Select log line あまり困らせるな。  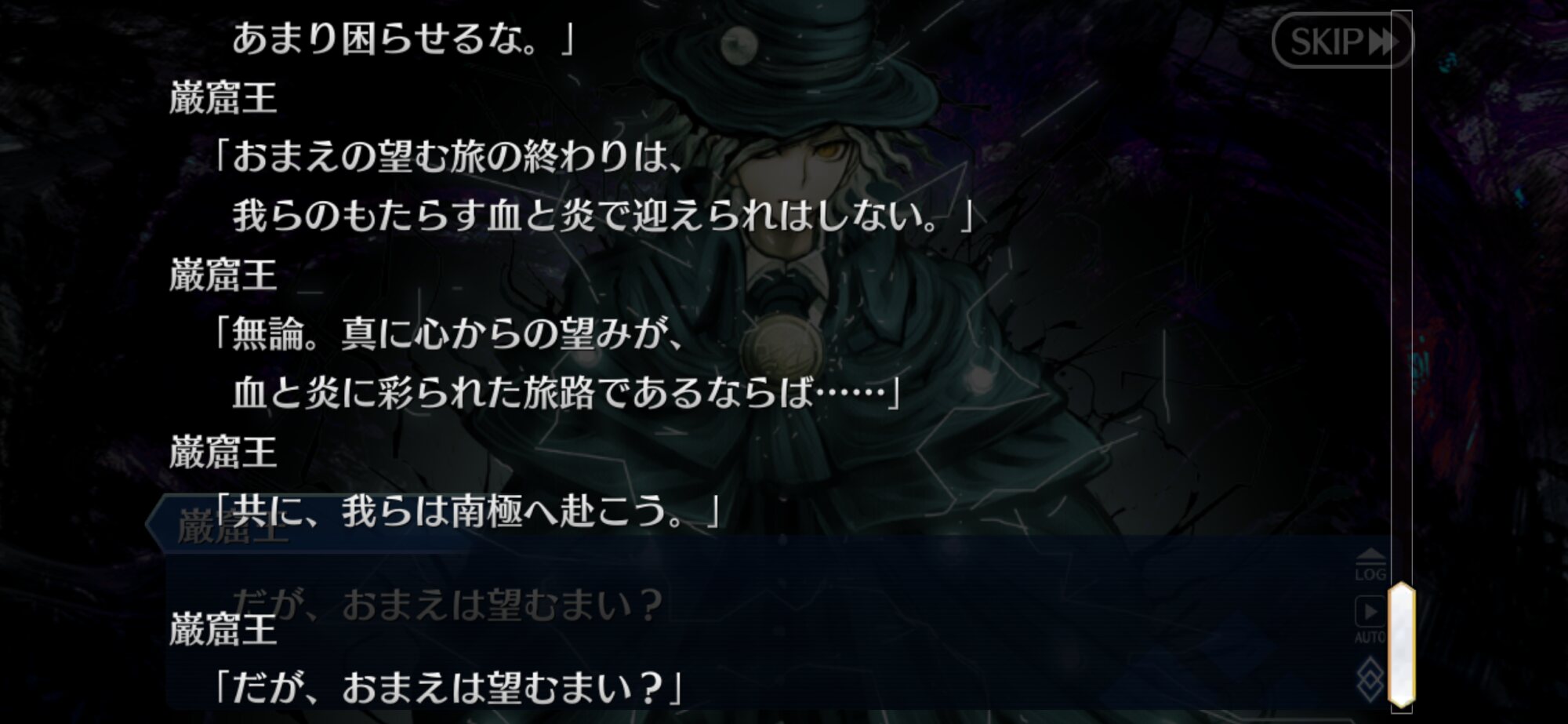pyautogui.click(x=404, y=38)
